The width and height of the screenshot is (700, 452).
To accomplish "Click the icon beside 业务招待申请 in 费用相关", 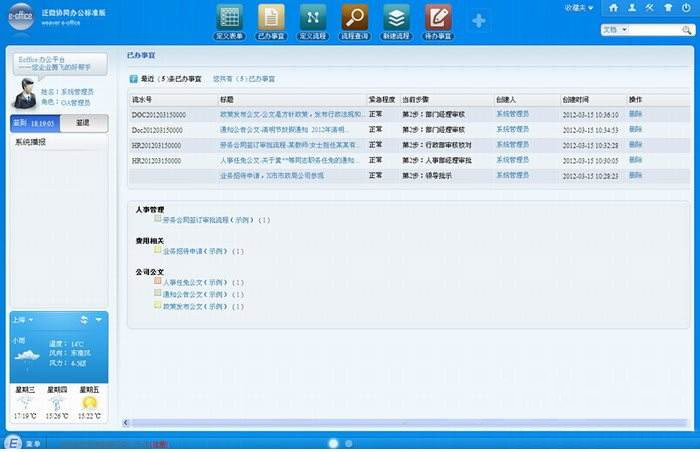I will point(158,250).
